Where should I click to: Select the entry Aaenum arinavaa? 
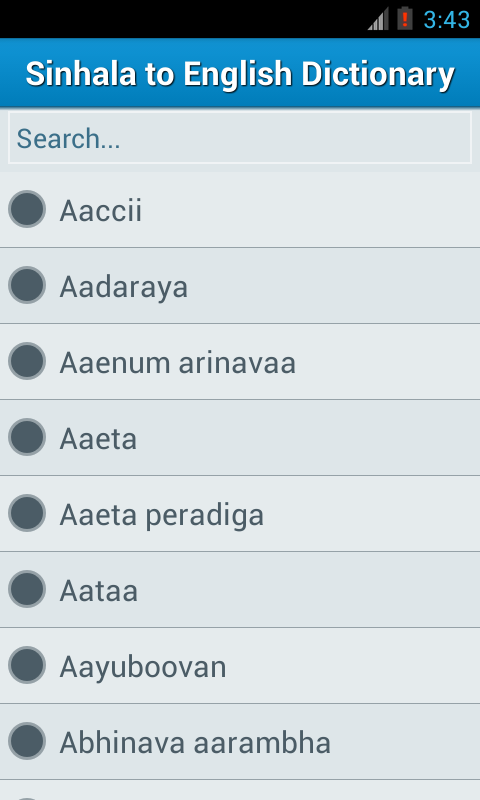240,362
